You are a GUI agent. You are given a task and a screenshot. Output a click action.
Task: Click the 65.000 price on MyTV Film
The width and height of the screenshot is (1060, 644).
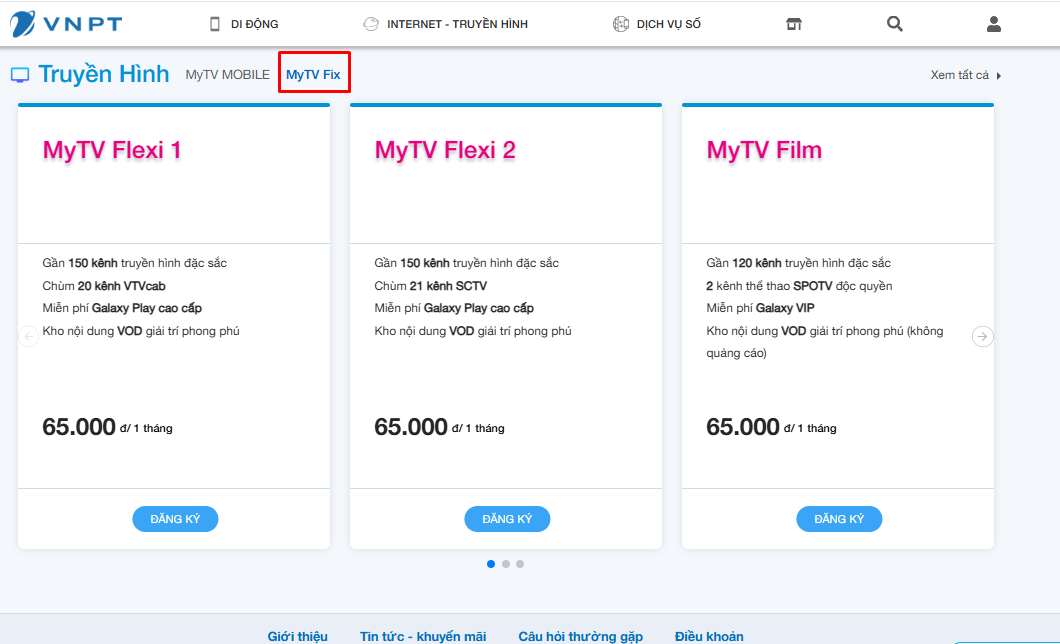tap(743, 426)
